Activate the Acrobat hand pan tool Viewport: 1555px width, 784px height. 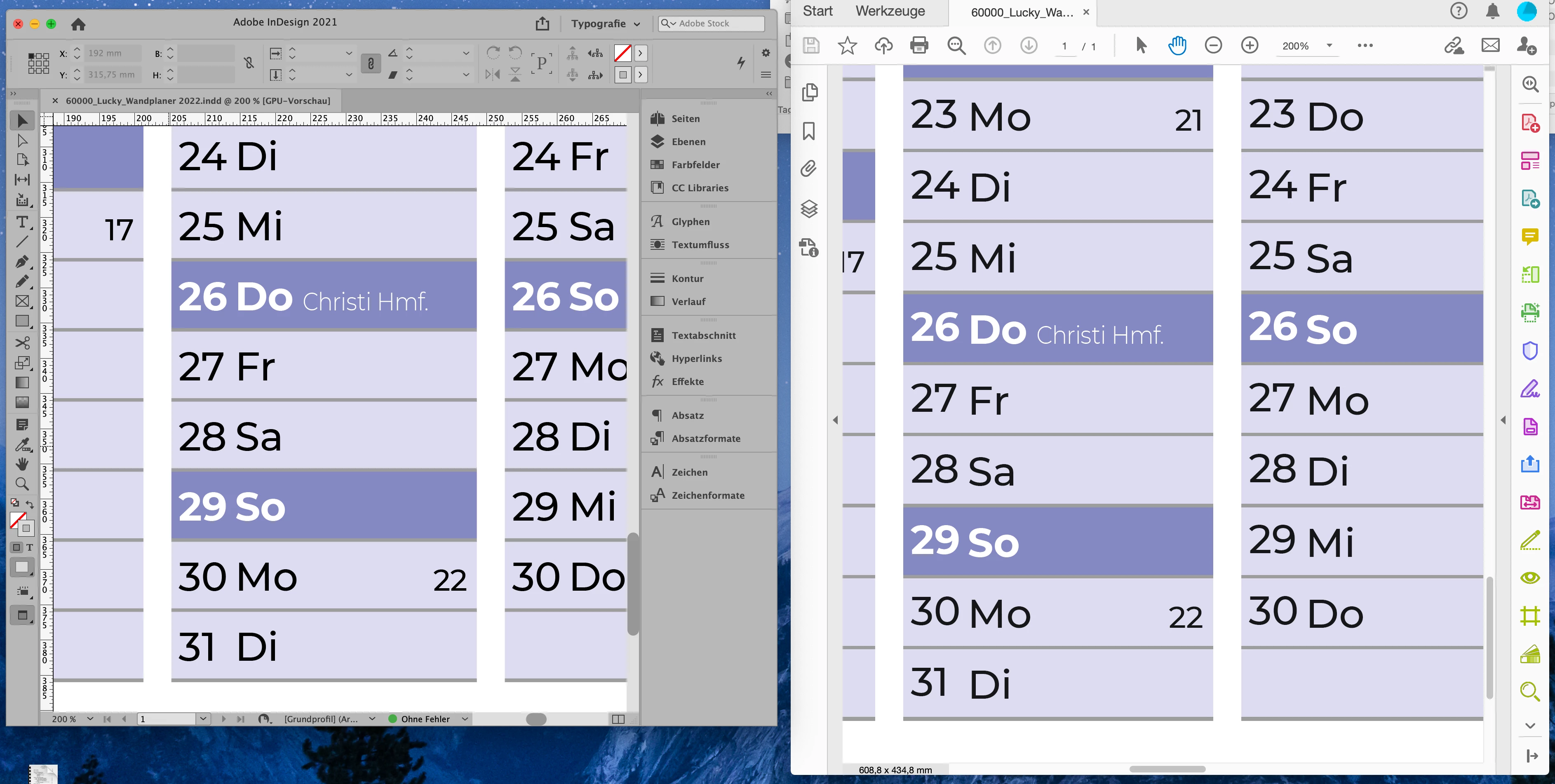coord(1177,45)
